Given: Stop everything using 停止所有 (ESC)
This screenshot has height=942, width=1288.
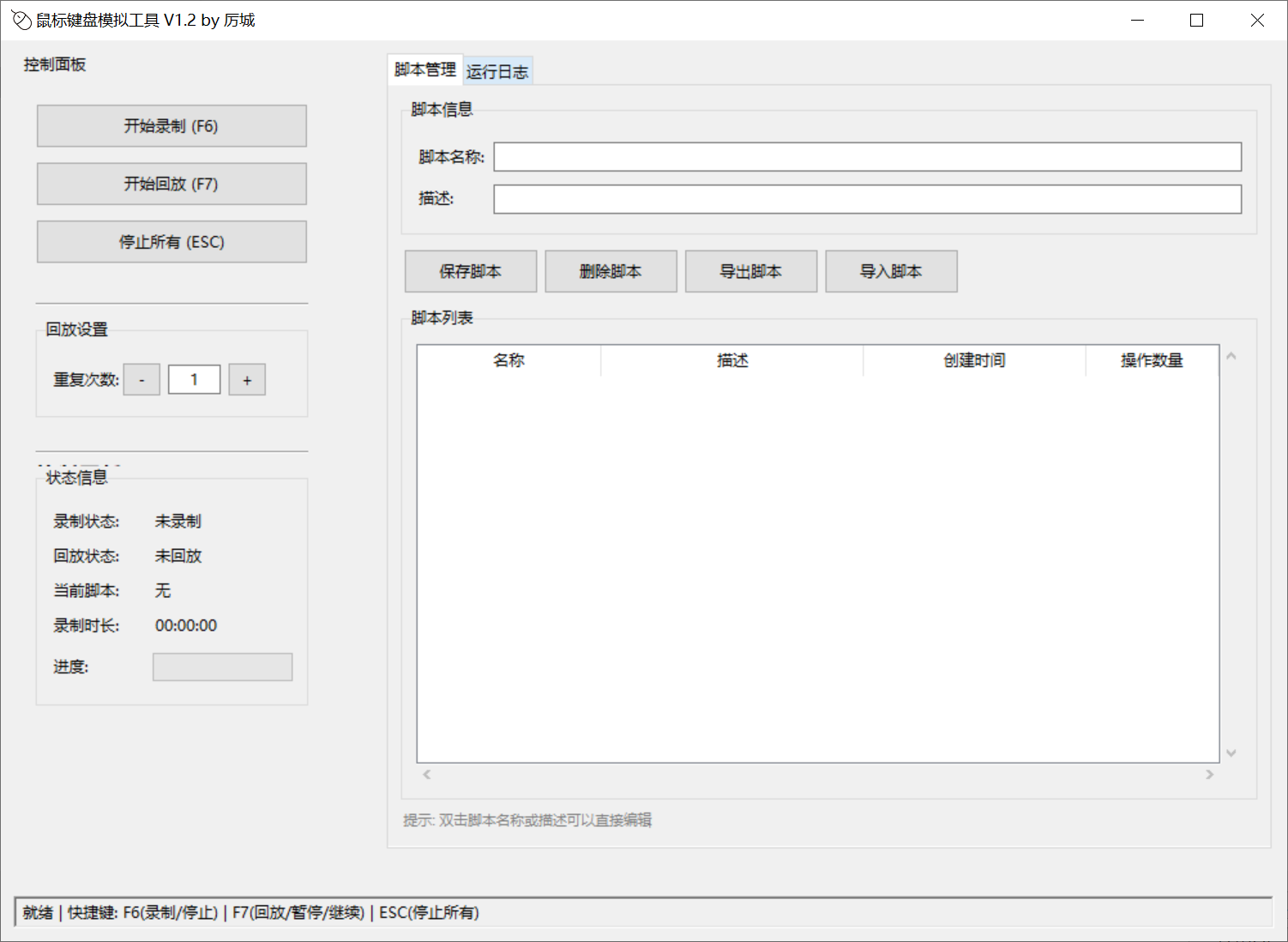Looking at the screenshot, I should [x=172, y=242].
